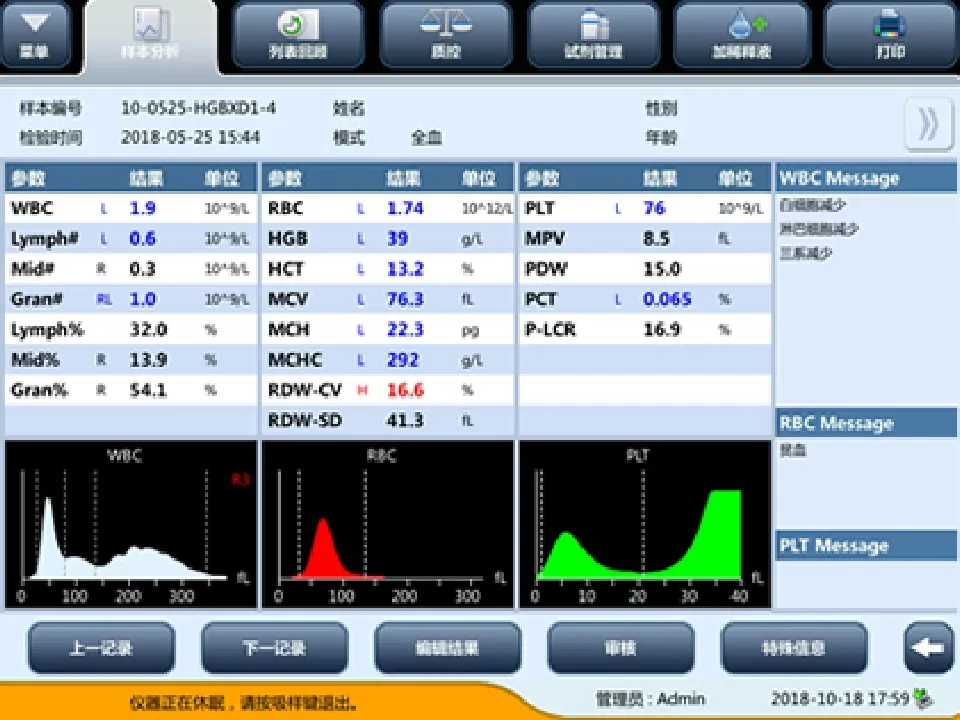This screenshot has height=720, width=960.
Task: Go to previous record with 上一记录
Action: point(101,648)
